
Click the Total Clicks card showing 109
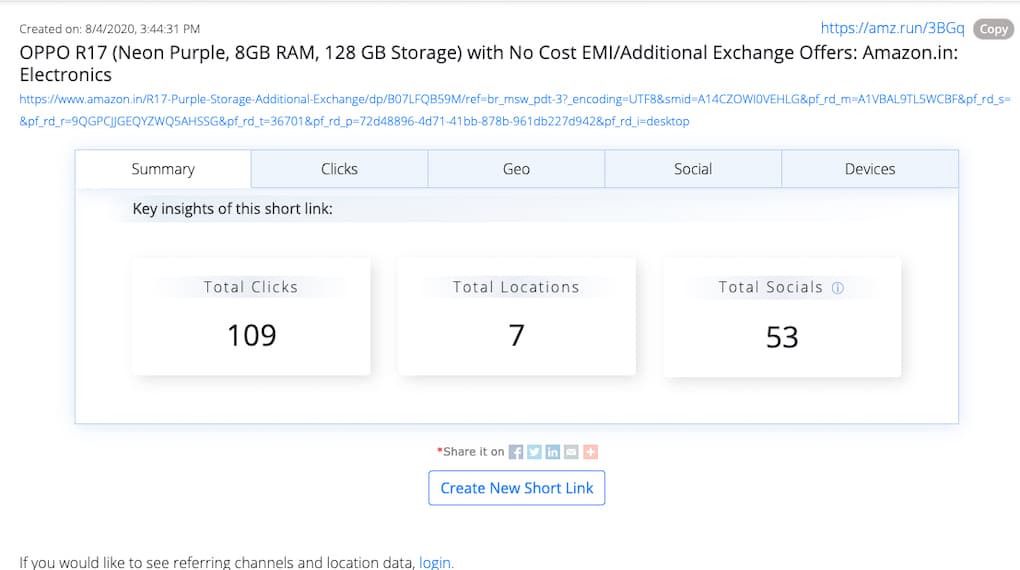(251, 317)
